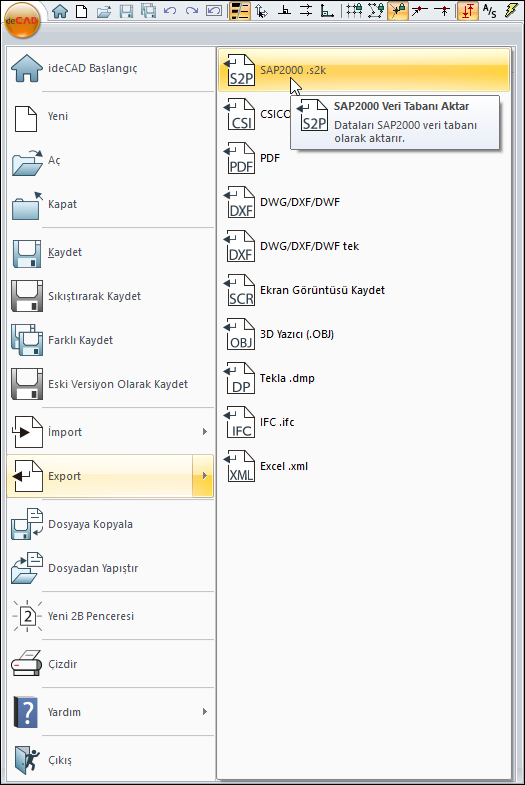
Task: Click the open folder icon in the toolbar
Action: 104,11
